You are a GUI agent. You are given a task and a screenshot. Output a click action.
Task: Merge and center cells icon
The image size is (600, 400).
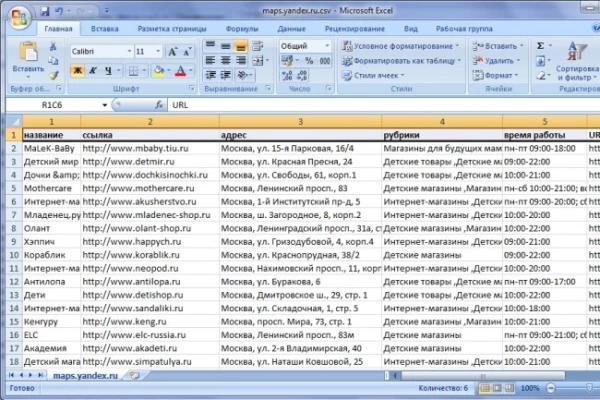coord(258,60)
